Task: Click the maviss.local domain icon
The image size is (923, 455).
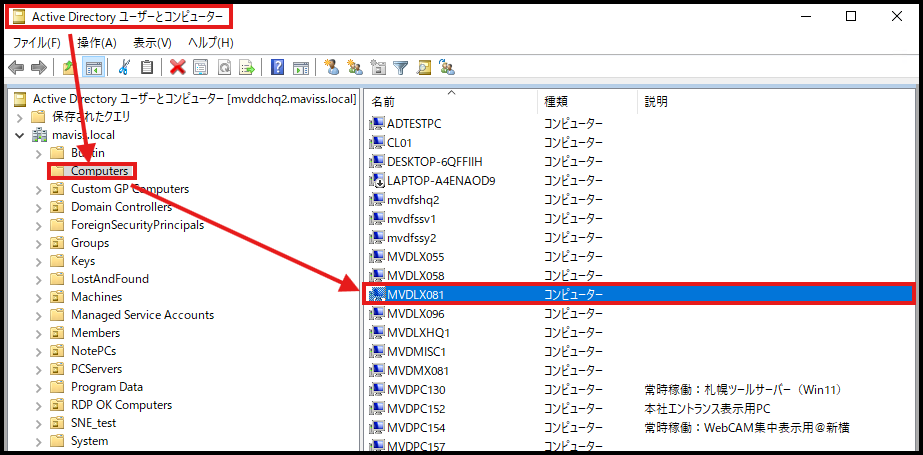Action: [x=39, y=135]
